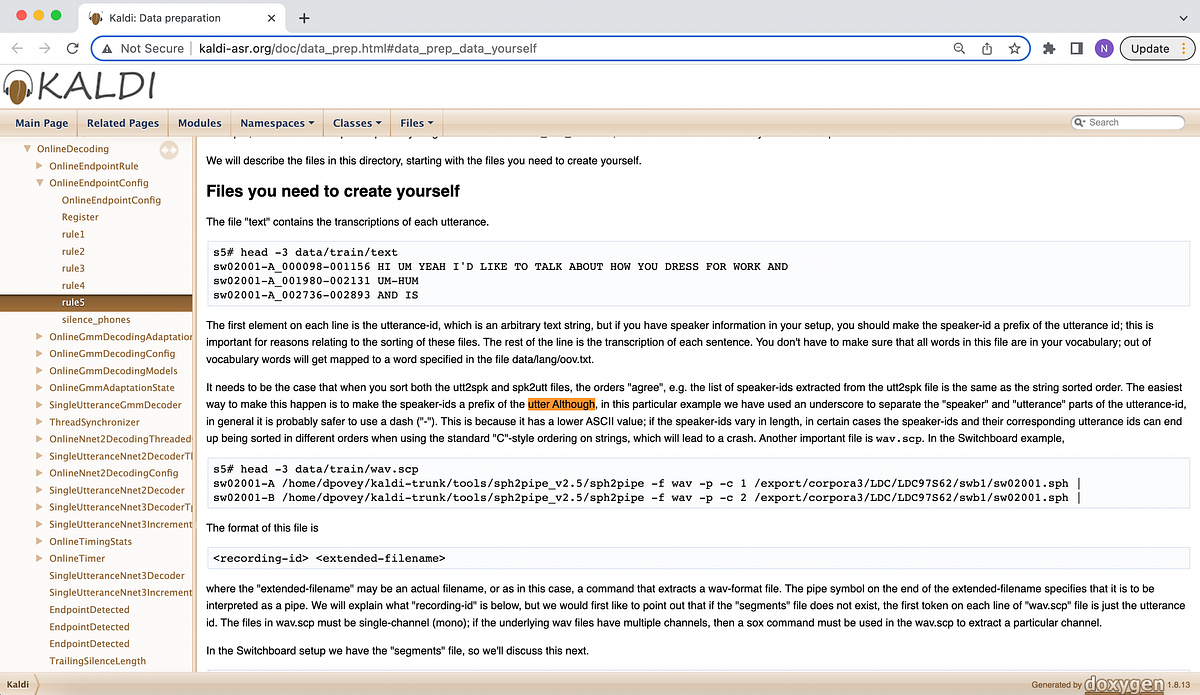1200x695 pixels.
Task: Open the Chrome side panel icon
Action: pos(1076,48)
